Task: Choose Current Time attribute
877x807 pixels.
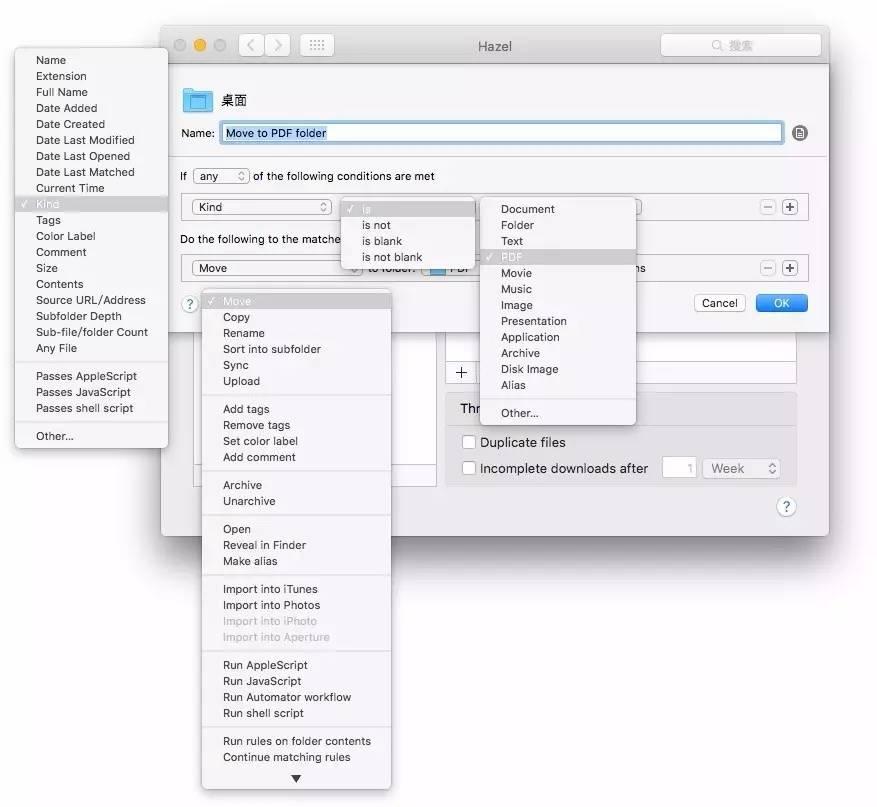Action: (70, 188)
